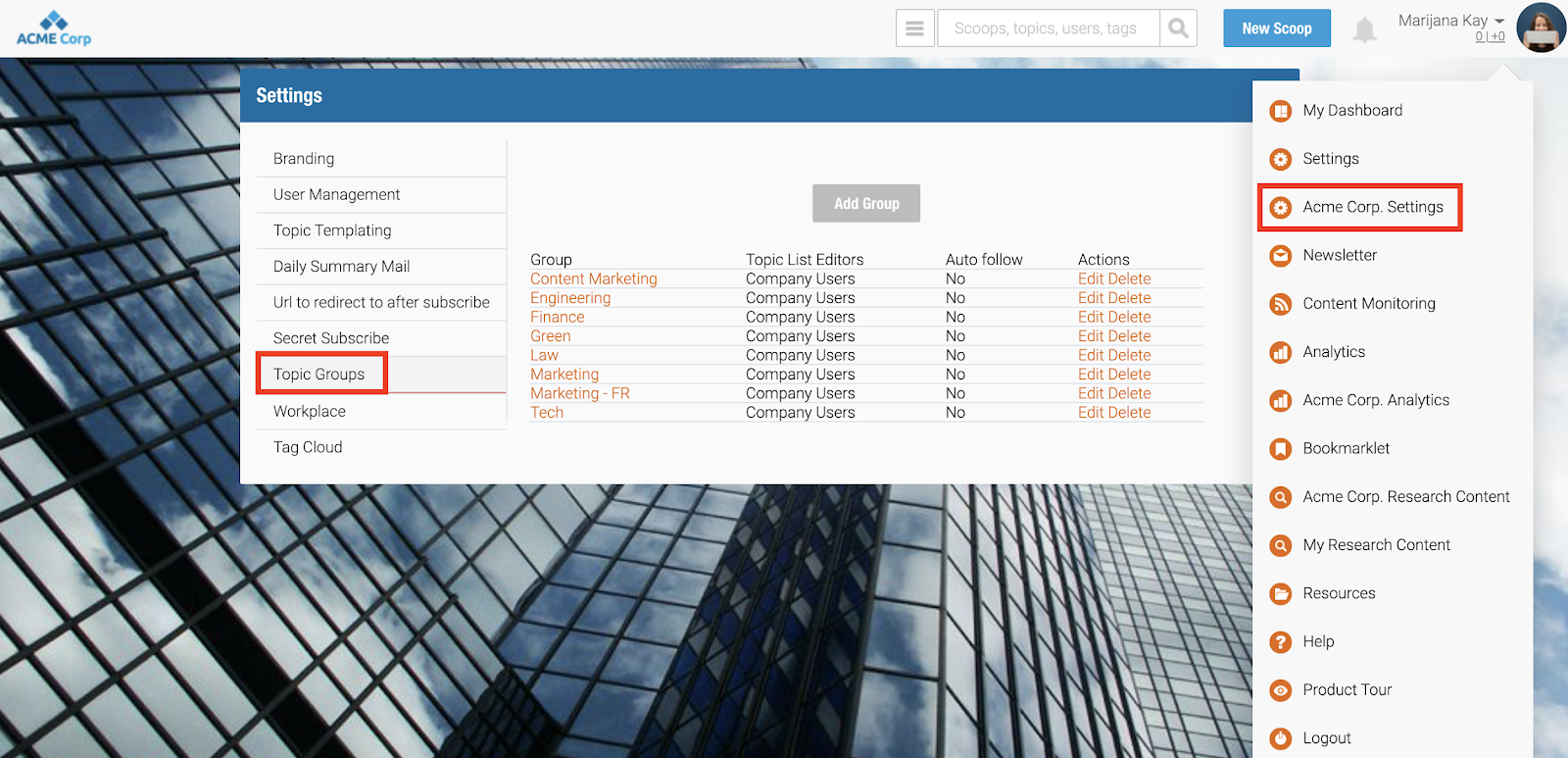The width and height of the screenshot is (1568, 758).
Task: Click the Acme Corp. Research Content icon
Action: 1280,497
